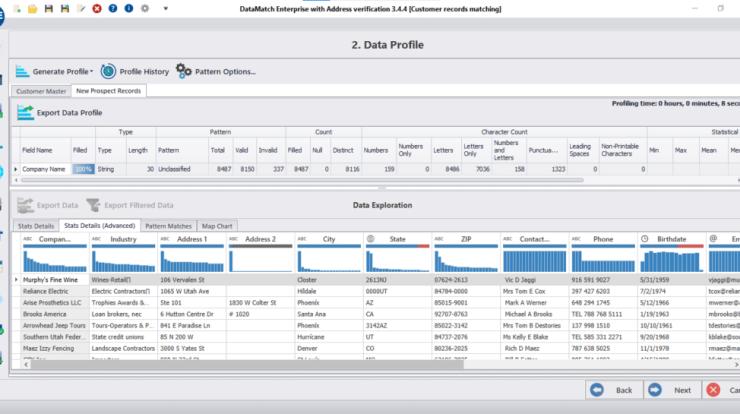Open a project with the yellow folder icon
The height and width of the screenshot is (414, 740).
click(33, 8)
